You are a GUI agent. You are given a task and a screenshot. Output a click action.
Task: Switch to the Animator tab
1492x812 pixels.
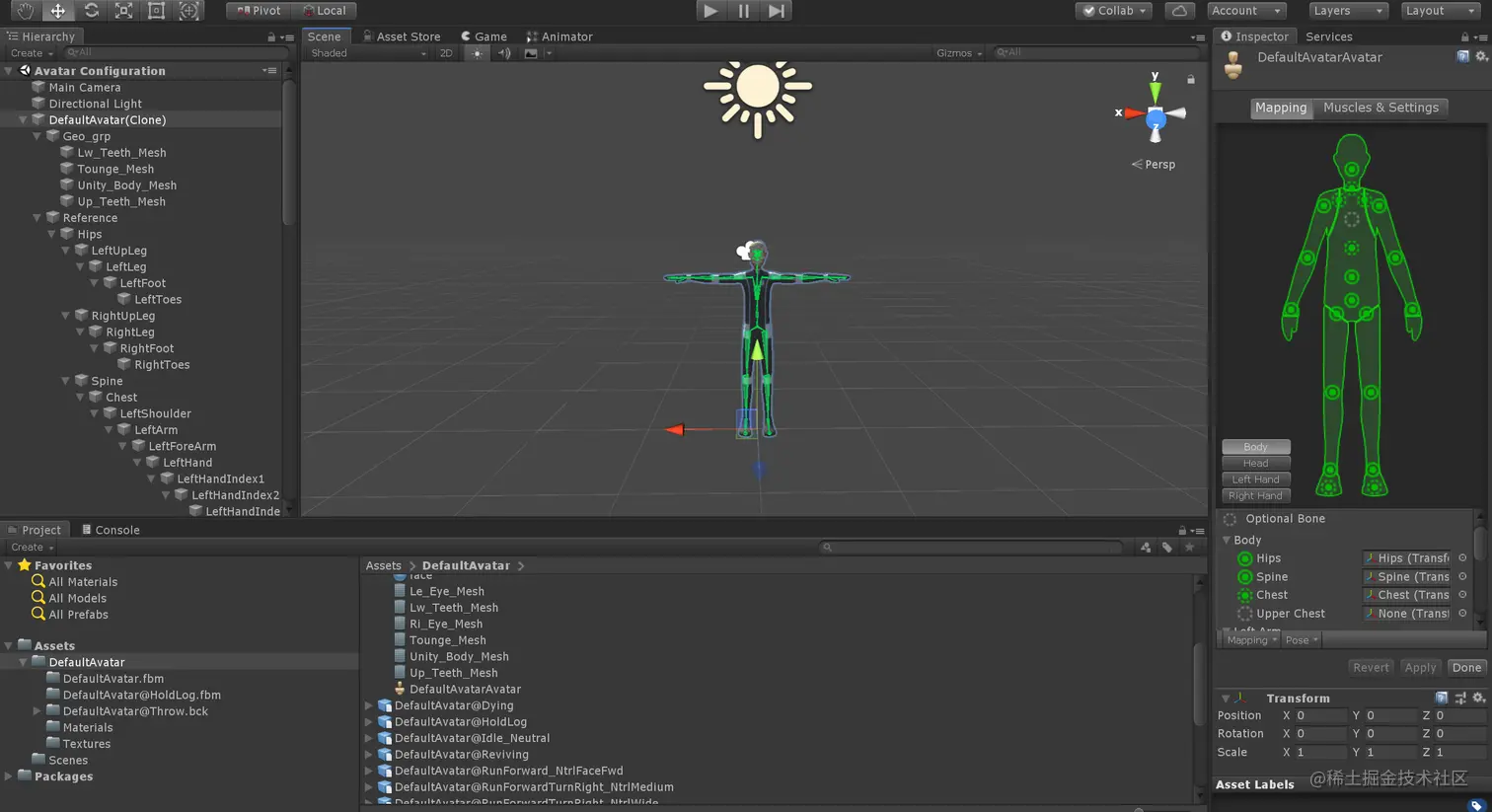(x=559, y=37)
